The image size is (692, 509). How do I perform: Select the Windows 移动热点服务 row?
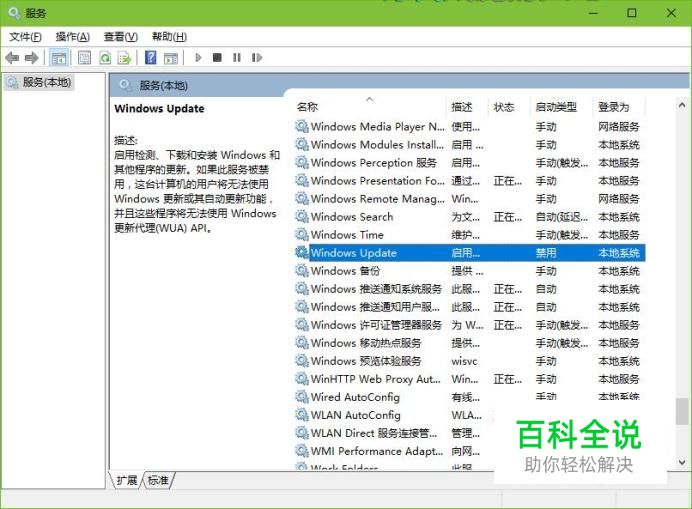pyautogui.click(x=470, y=343)
